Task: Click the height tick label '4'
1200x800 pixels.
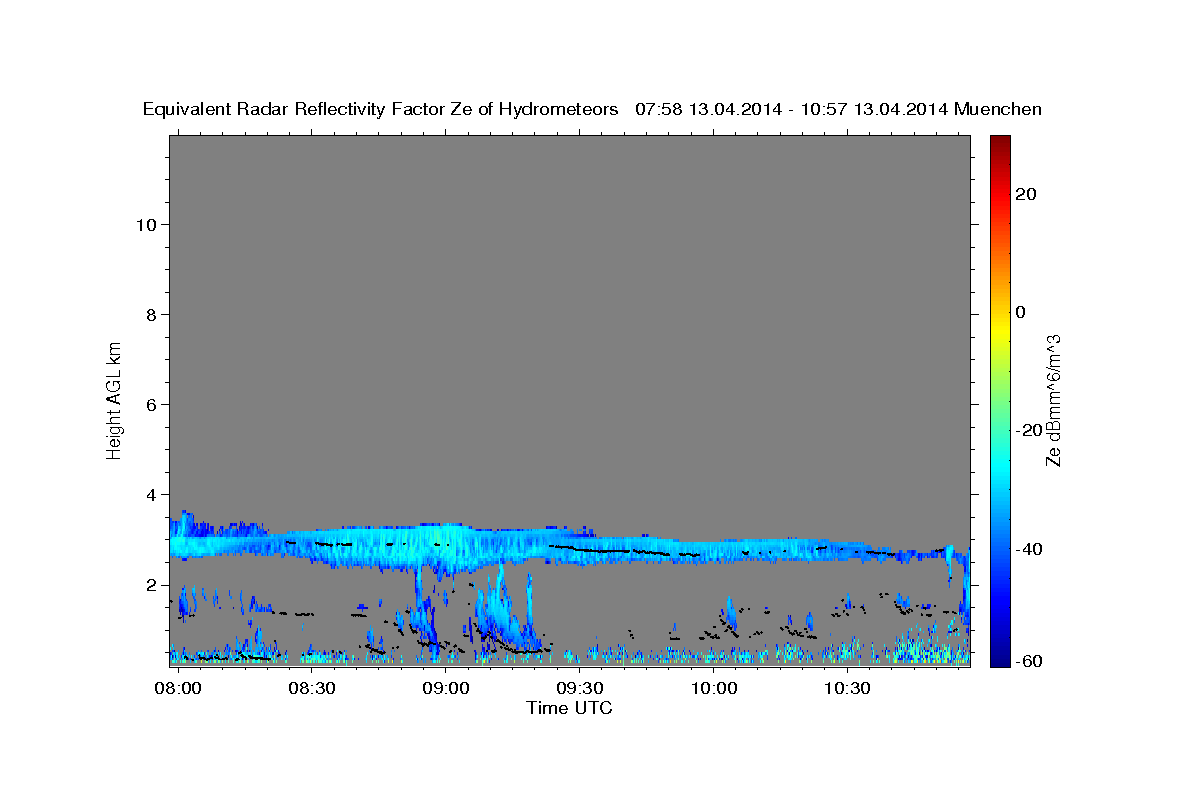Action: click(x=152, y=495)
